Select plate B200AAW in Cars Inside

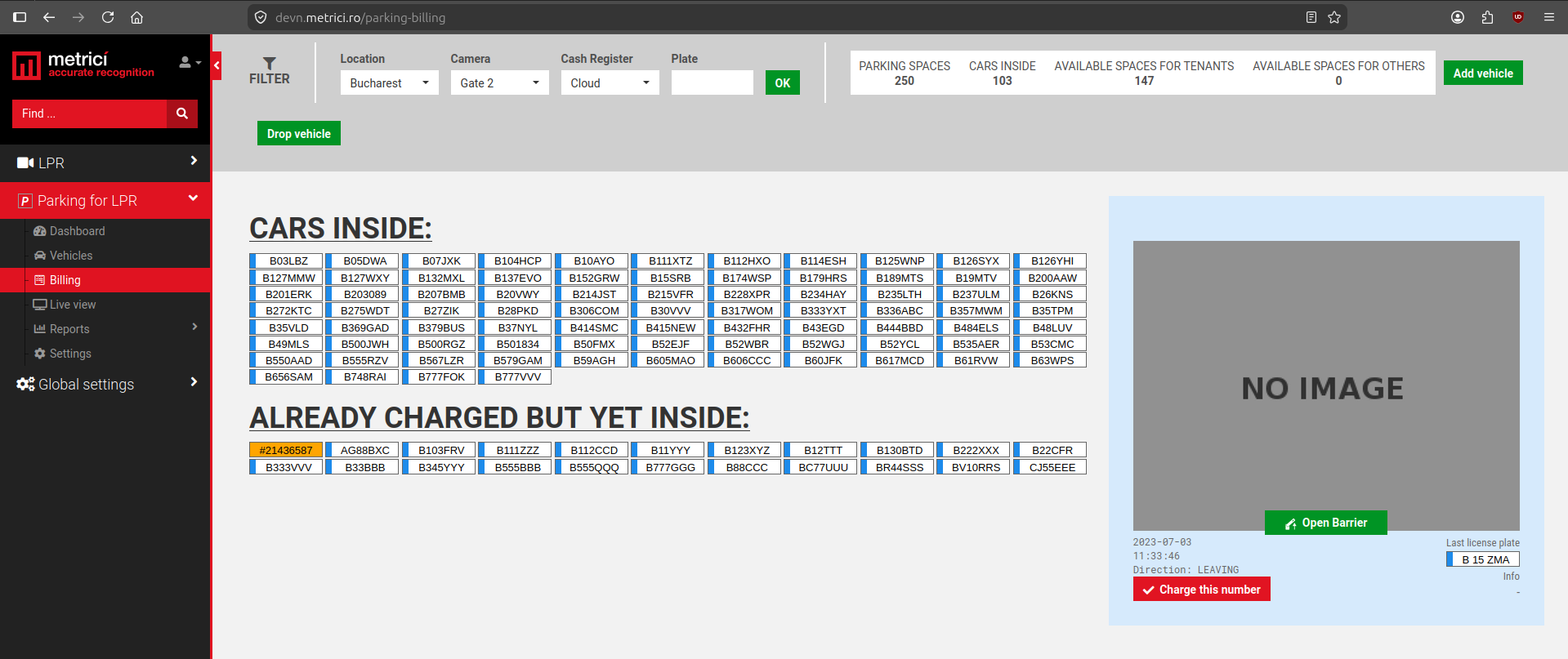click(x=1050, y=278)
